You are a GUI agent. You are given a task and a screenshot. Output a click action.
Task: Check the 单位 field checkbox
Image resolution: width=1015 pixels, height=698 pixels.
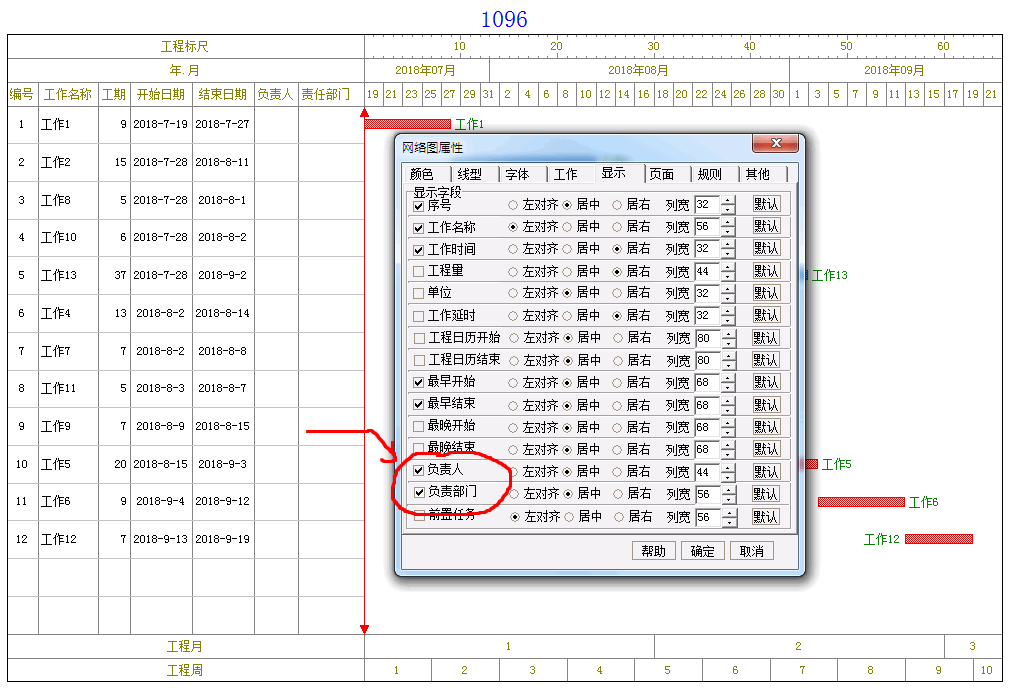point(419,293)
